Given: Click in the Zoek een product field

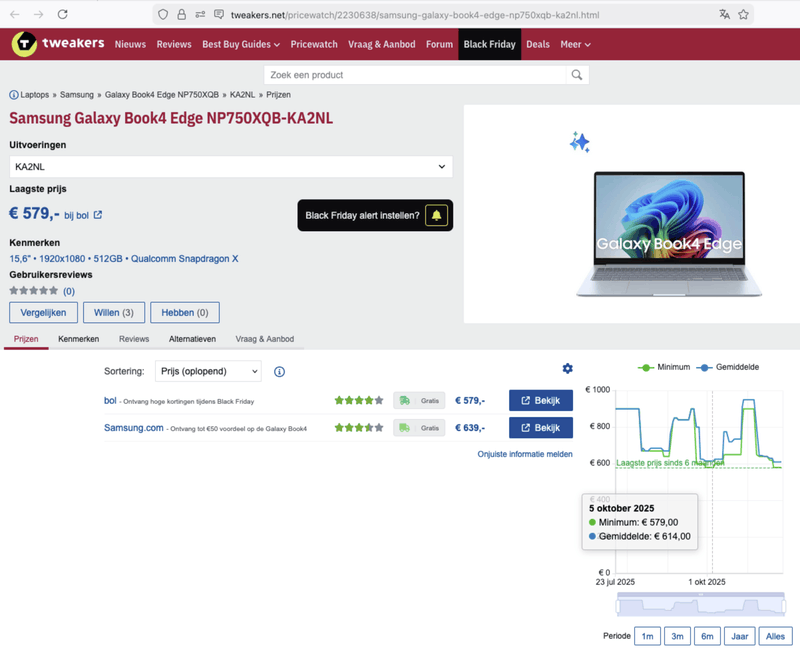Looking at the screenshot, I should 414,75.
